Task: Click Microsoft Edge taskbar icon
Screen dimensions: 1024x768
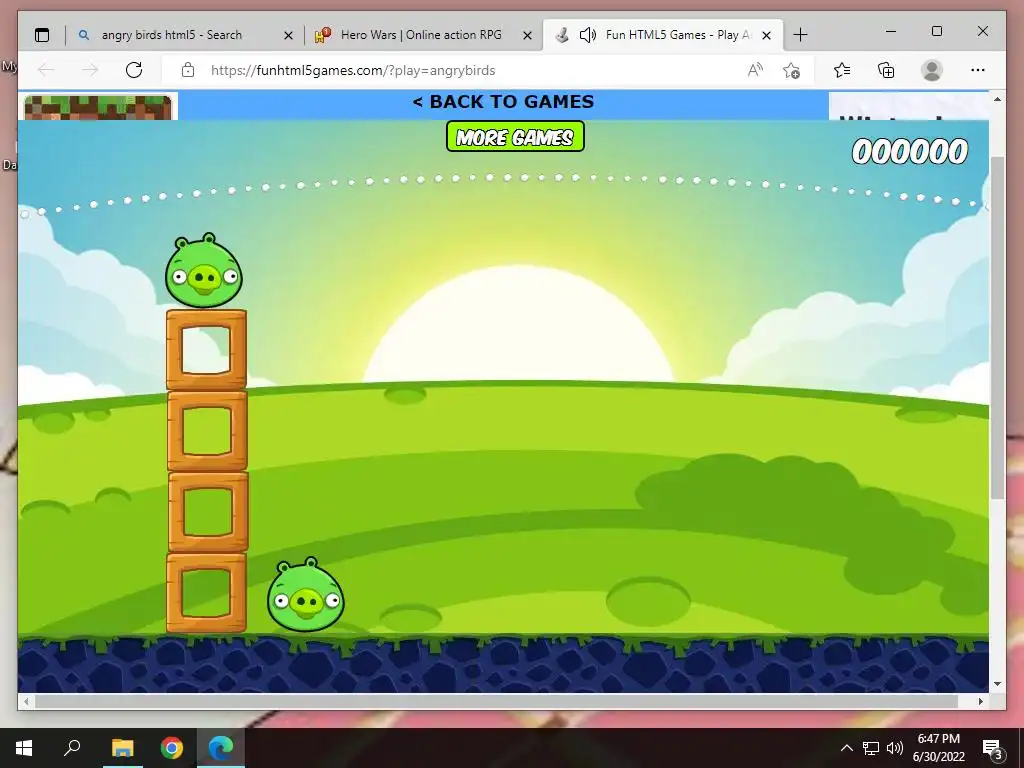Action: click(221, 748)
